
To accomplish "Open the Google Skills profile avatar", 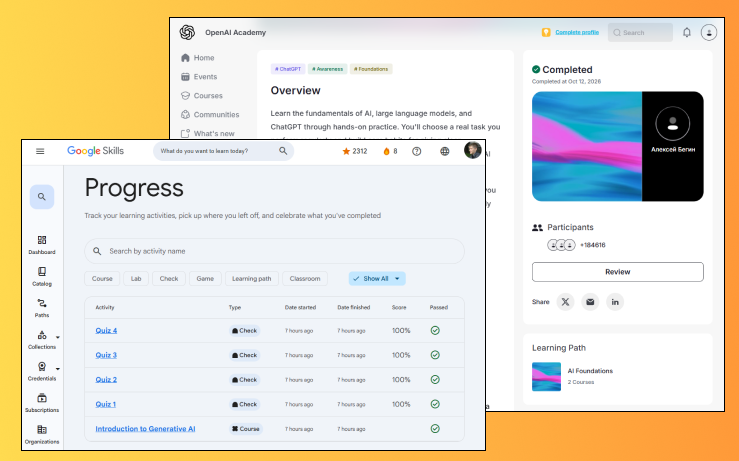I will click(x=472, y=150).
